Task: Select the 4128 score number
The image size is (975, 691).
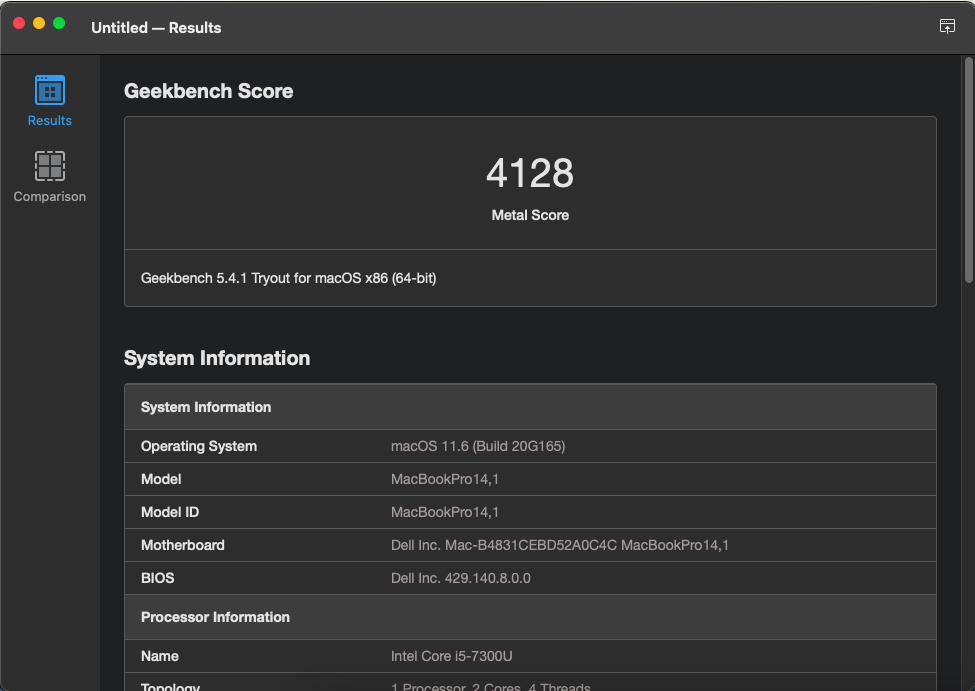Action: click(530, 173)
